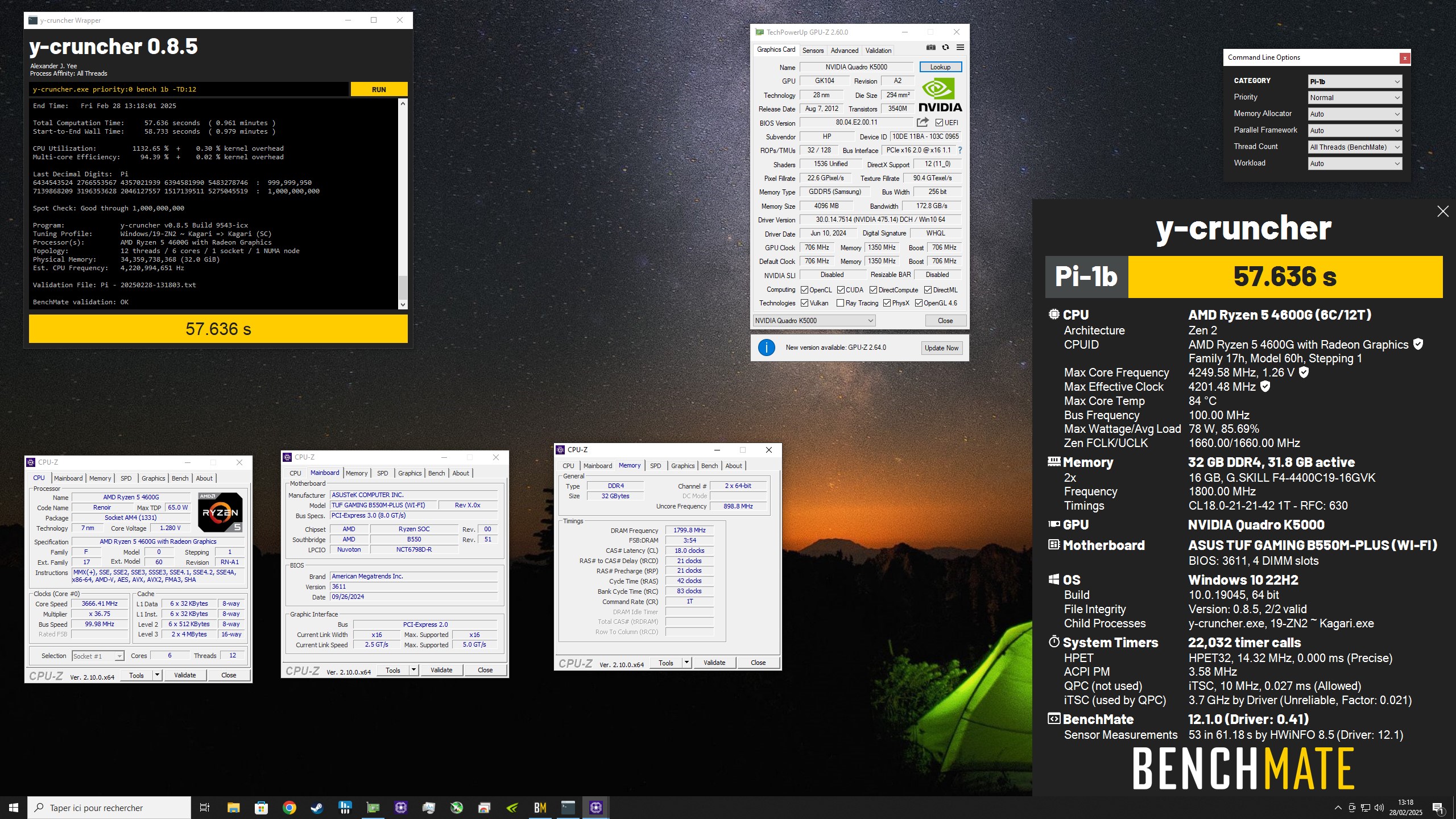1456x819 pixels.
Task: Launch Google Chrome from the taskbar
Action: pyautogui.click(x=289, y=808)
